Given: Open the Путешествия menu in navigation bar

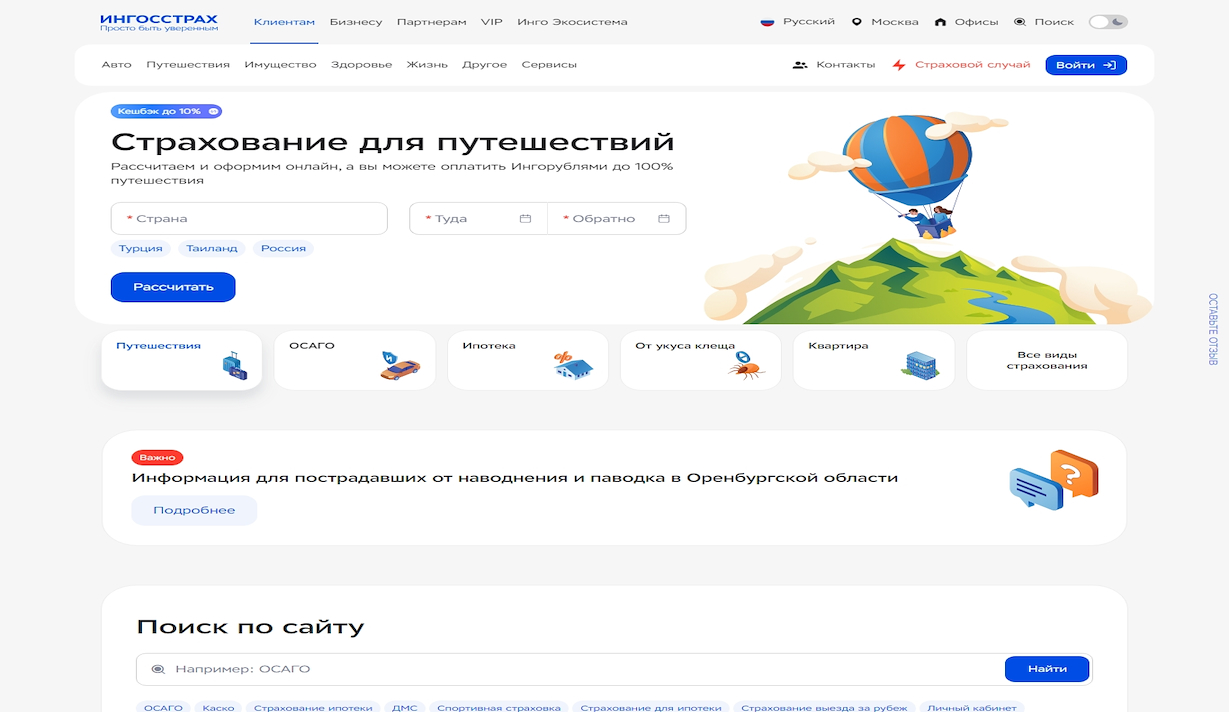Looking at the screenshot, I should (188, 65).
